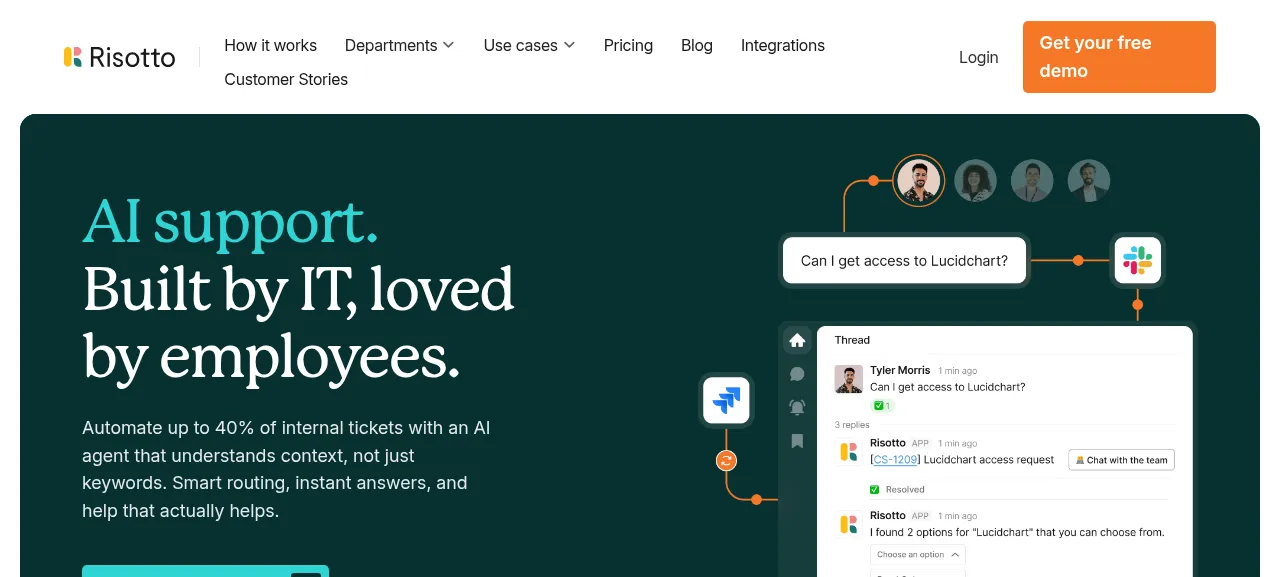Open the Choose an option dropdown

(x=918, y=554)
